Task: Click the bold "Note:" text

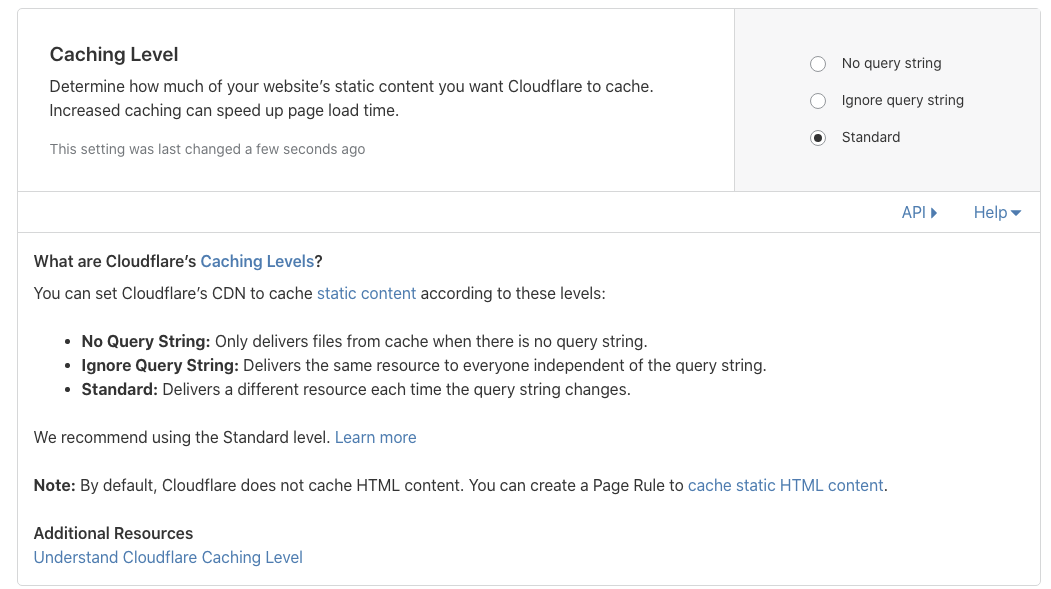Action: pyautogui.click(x=54, y=485)
